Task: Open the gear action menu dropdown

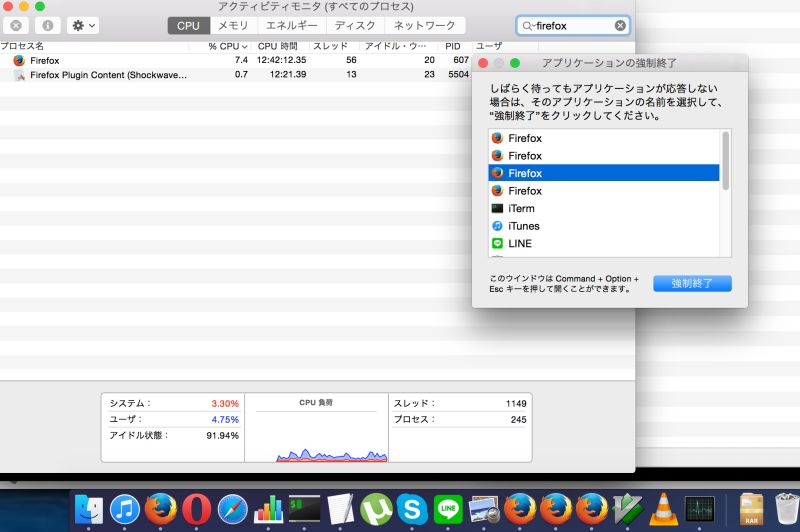Action: (83, 25)
